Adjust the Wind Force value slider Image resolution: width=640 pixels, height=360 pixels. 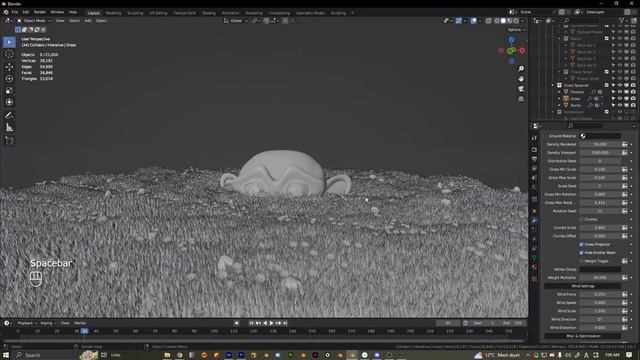(x=600, y=294)
